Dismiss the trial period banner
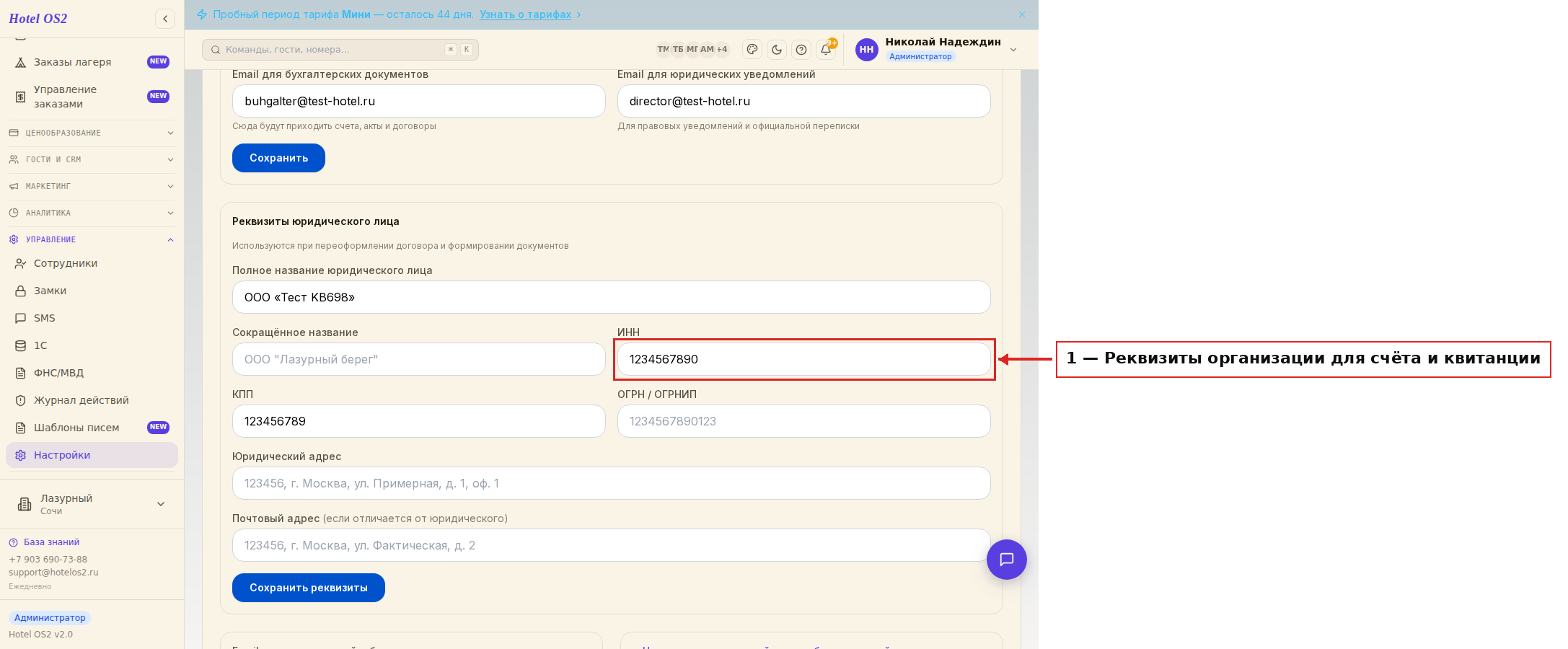Screen dimensions: 1568x649 pos(1022,14)
